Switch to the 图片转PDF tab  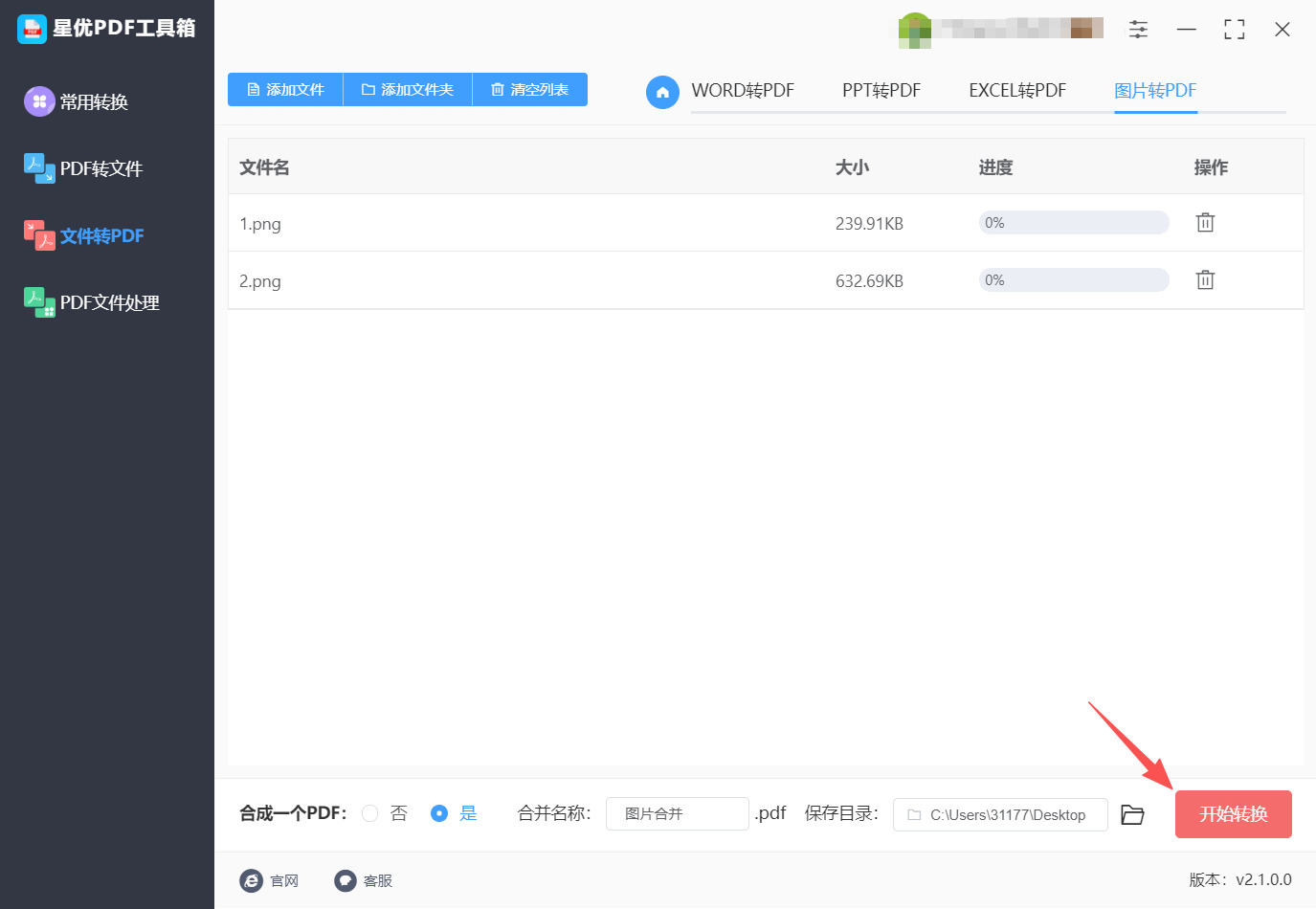pos(1155,91)
